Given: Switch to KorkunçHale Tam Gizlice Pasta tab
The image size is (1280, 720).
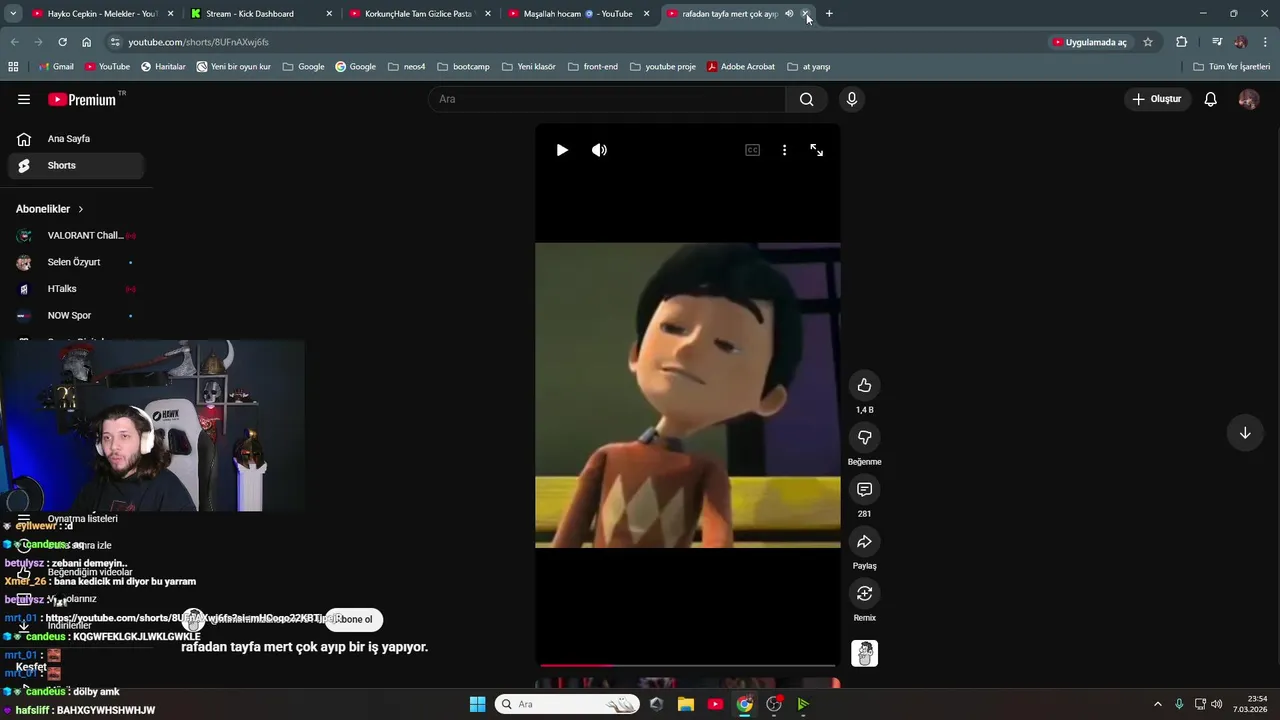Looking at the screenshot, I should click(418, 14).
